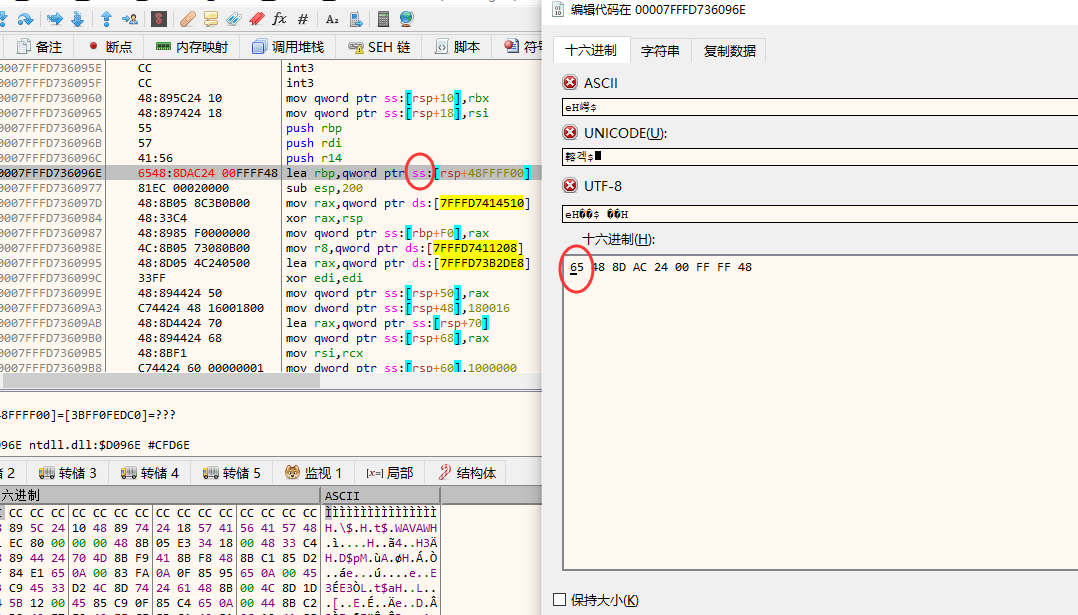Click the Run To User Code icon
The width and height of the screenshot is (1078, 615).
pos(129,19)
